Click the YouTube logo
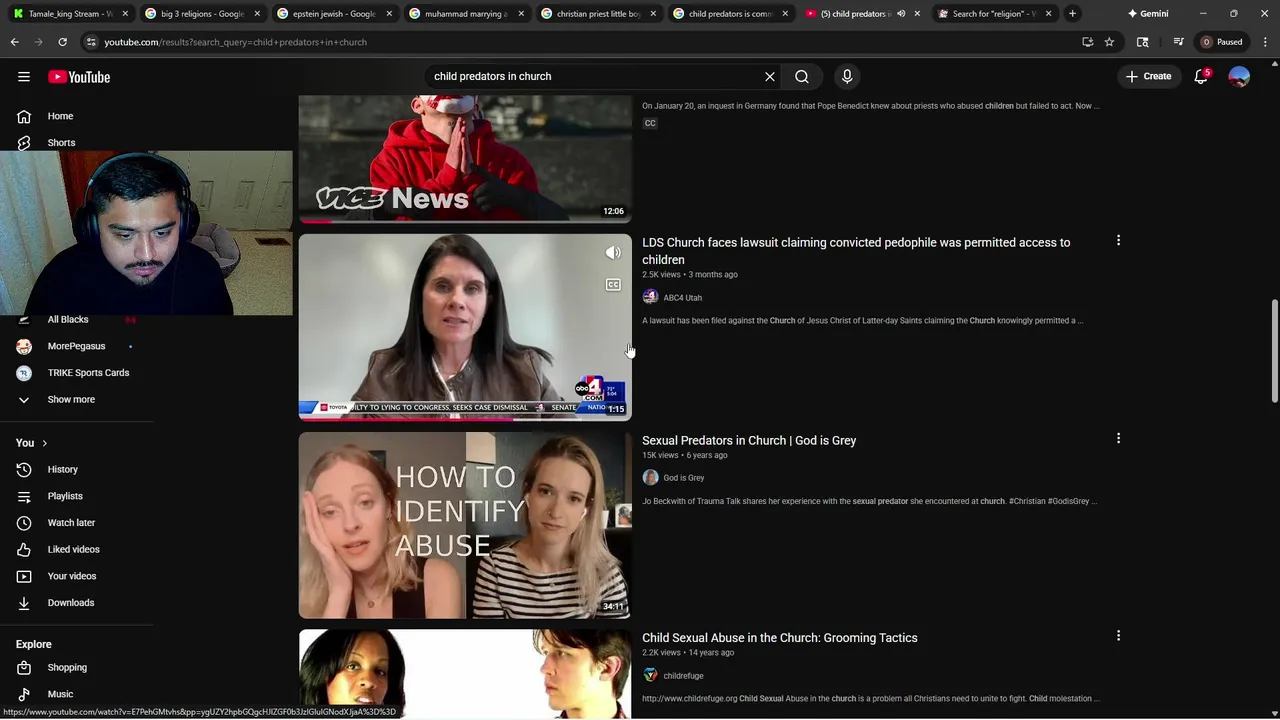 pos(79,77)
